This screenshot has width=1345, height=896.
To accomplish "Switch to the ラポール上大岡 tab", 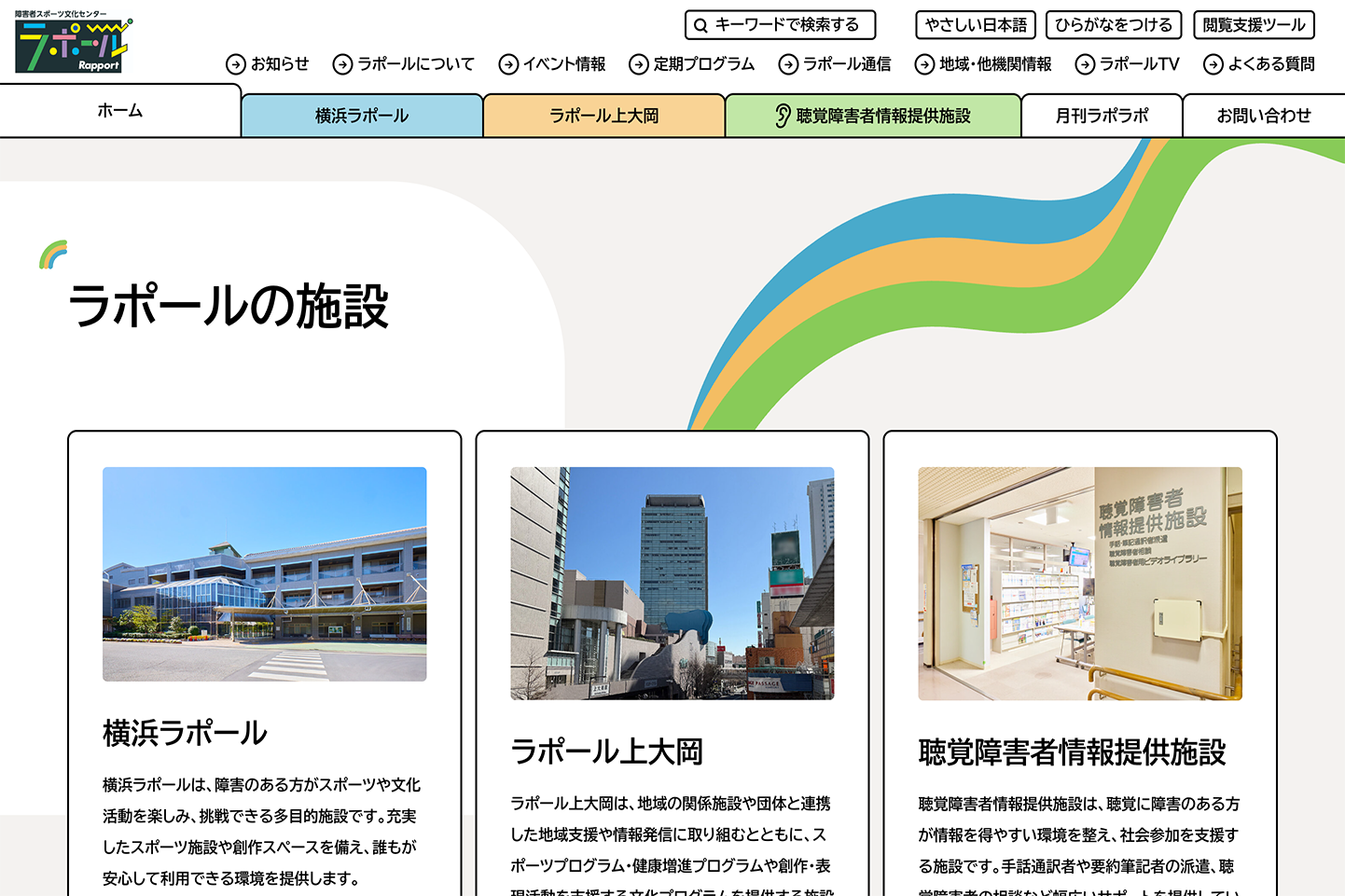I will [603, 116].
